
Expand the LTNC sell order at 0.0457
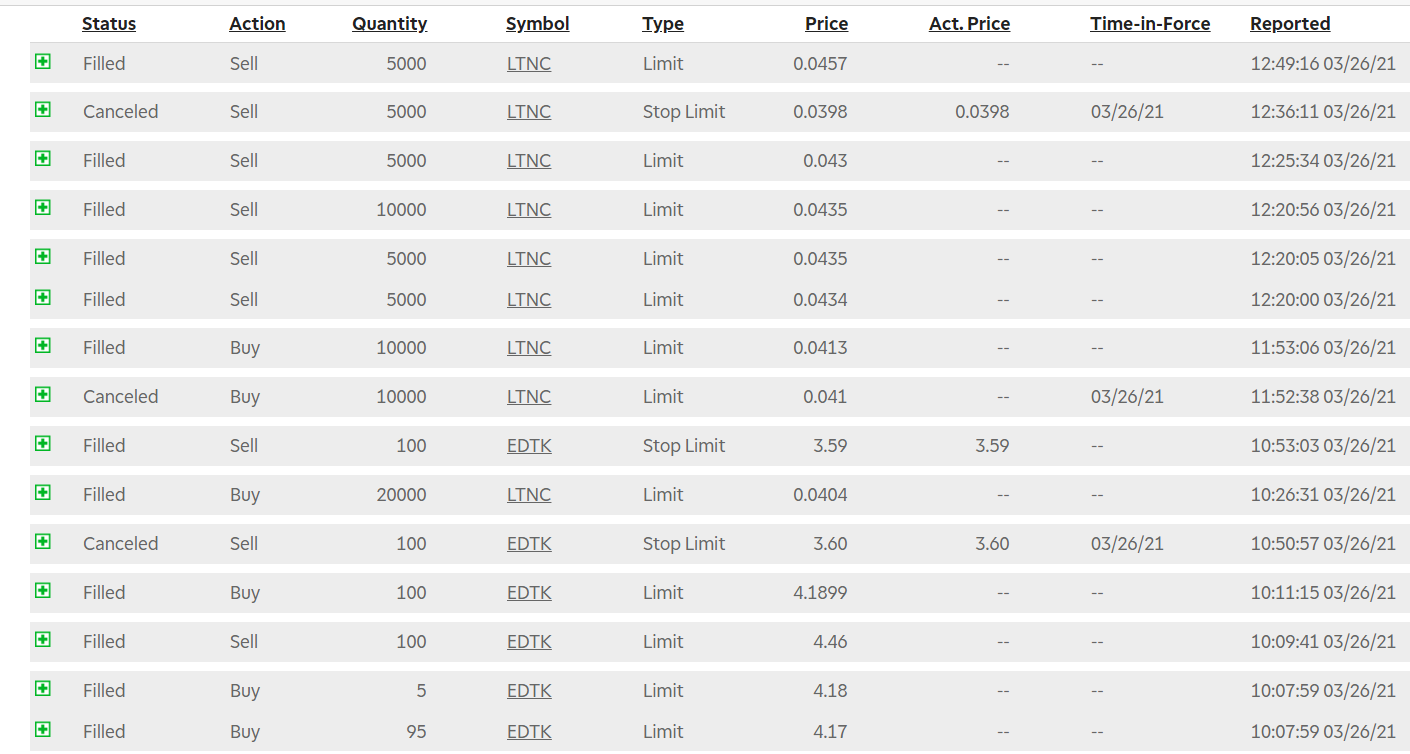(43, 62)
